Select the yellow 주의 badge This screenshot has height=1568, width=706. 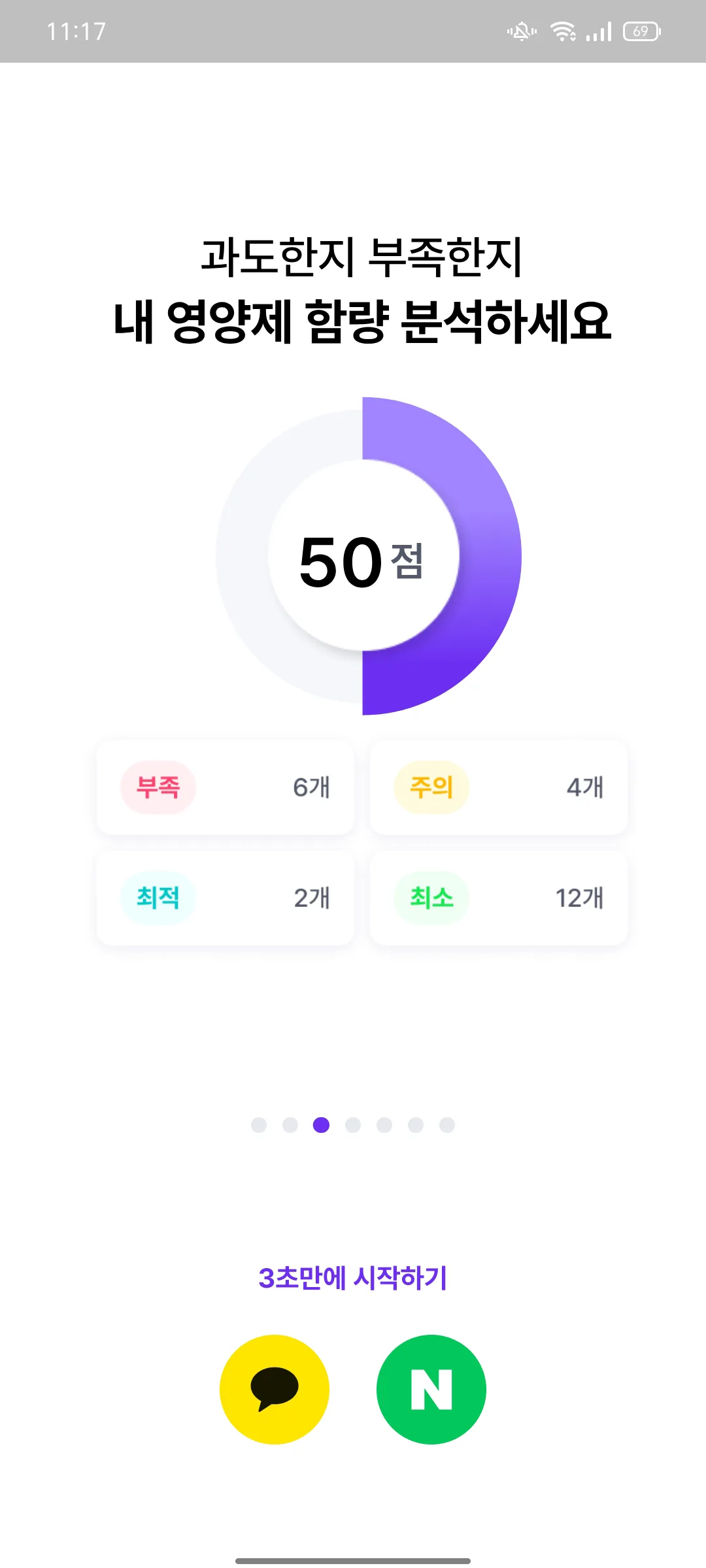431,787
